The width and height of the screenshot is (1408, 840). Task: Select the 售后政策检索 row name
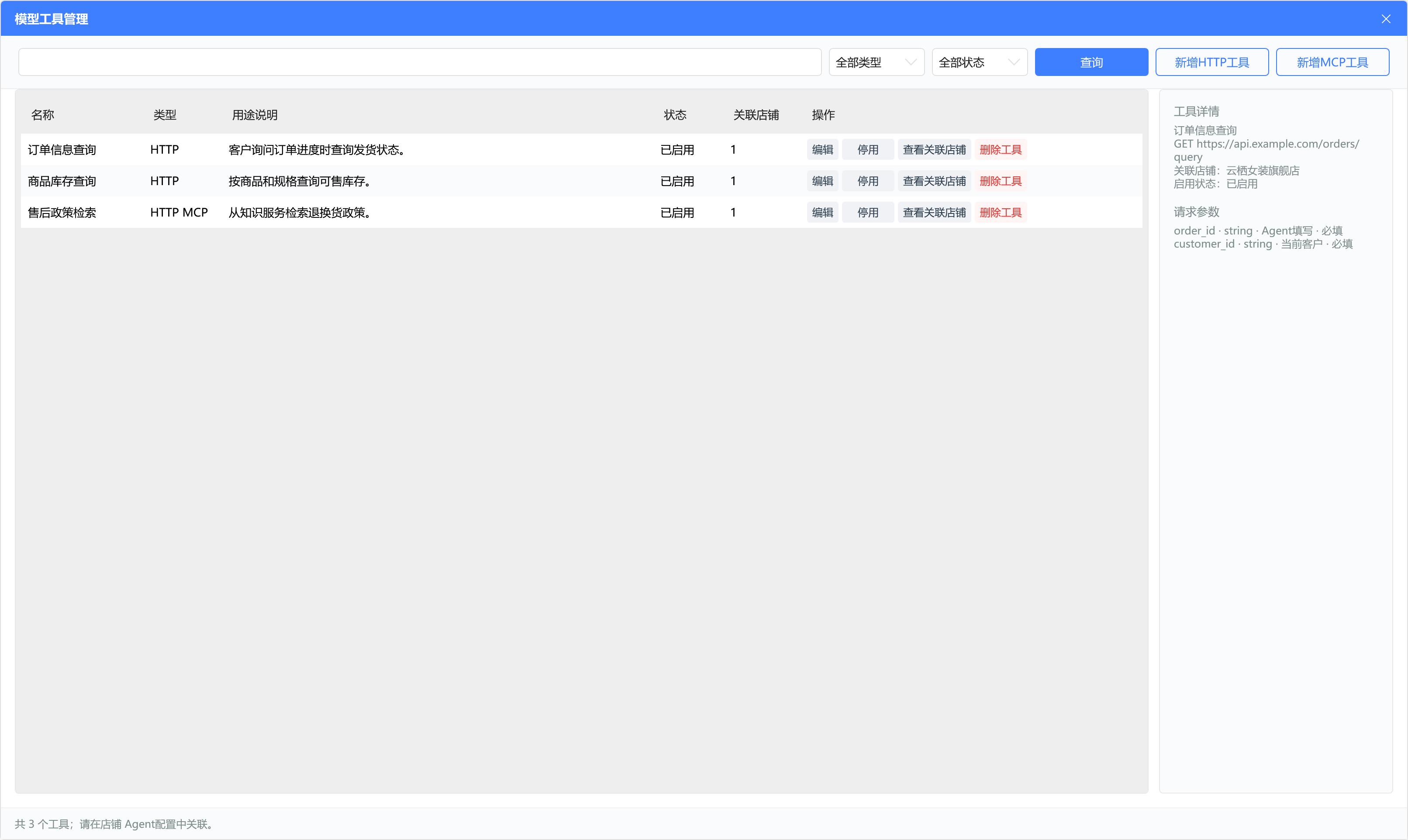(x=62, y=213)
